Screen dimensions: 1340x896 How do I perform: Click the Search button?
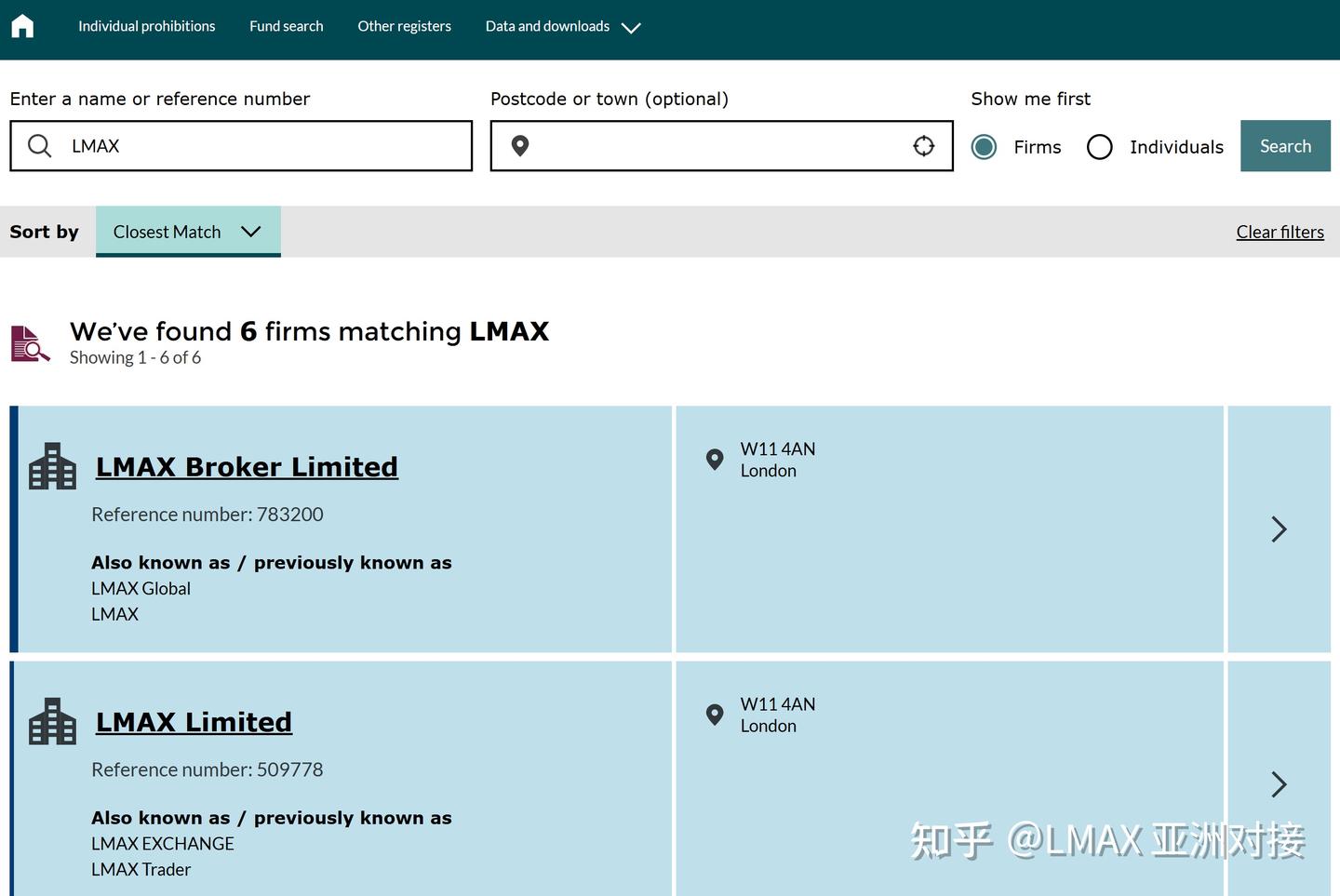(x=1285, y=146)
